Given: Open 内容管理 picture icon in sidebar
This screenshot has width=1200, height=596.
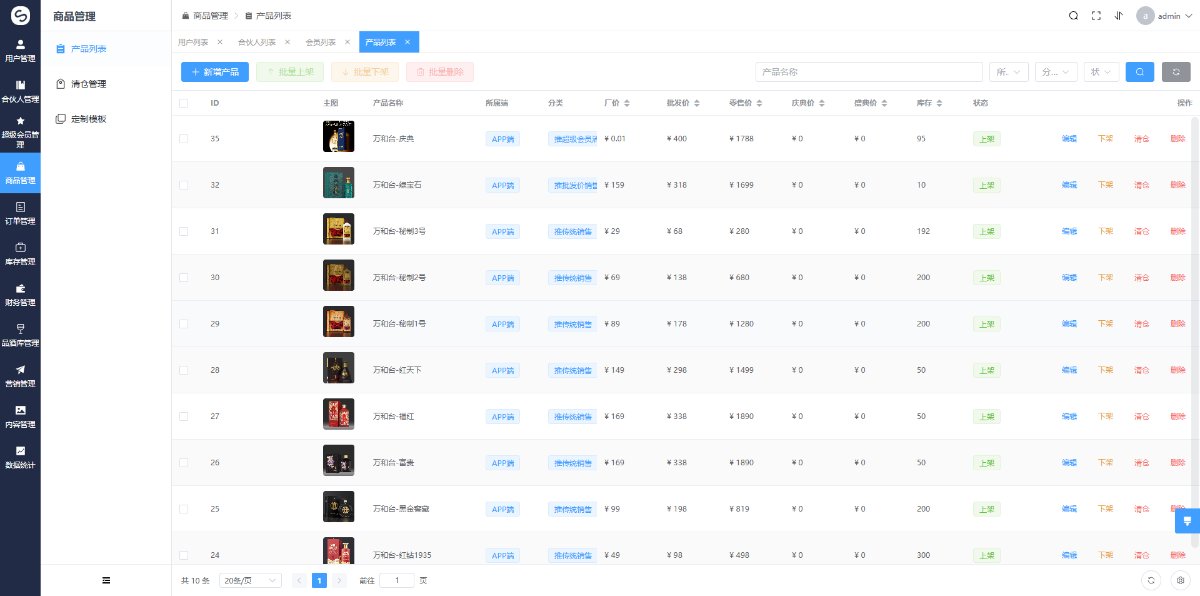Looking at the screenshot, I should click(20, 410).
